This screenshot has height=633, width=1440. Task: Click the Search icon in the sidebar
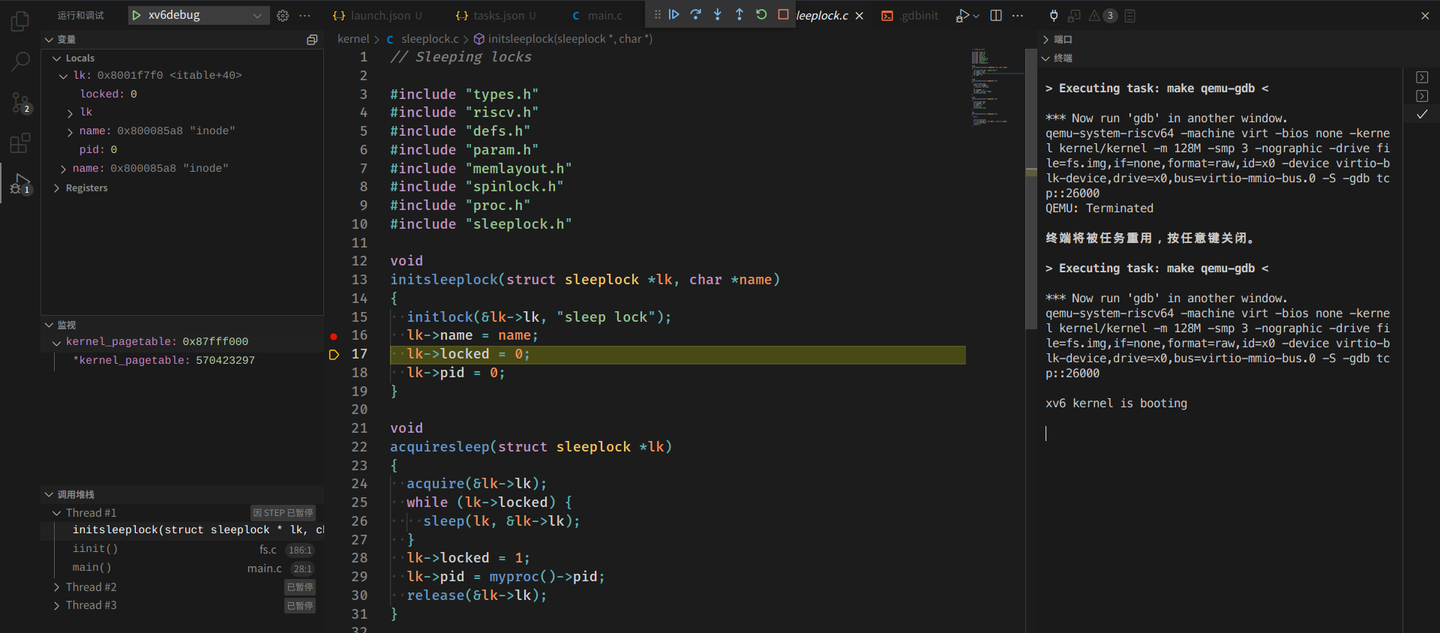click(20, 62)
